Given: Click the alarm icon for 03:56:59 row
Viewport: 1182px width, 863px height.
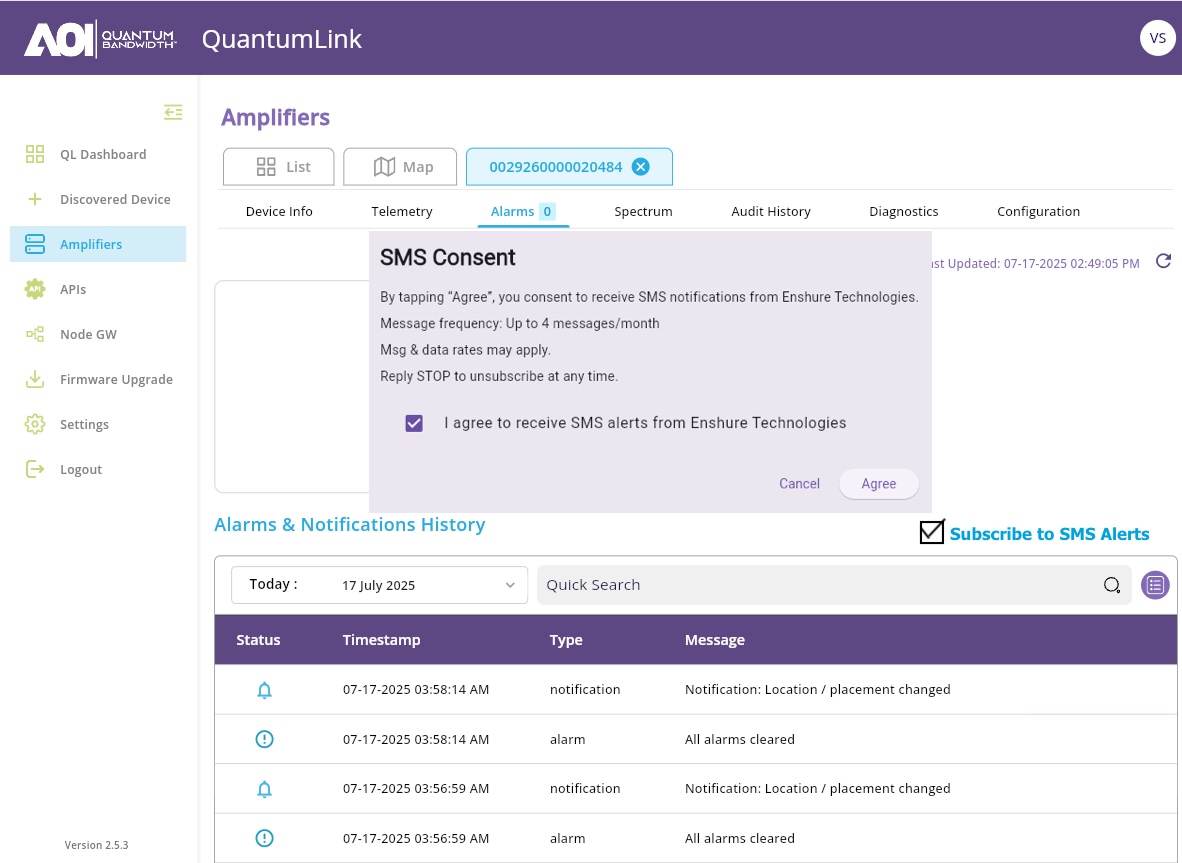Looking at the screenshot, I should click(264, 838).
